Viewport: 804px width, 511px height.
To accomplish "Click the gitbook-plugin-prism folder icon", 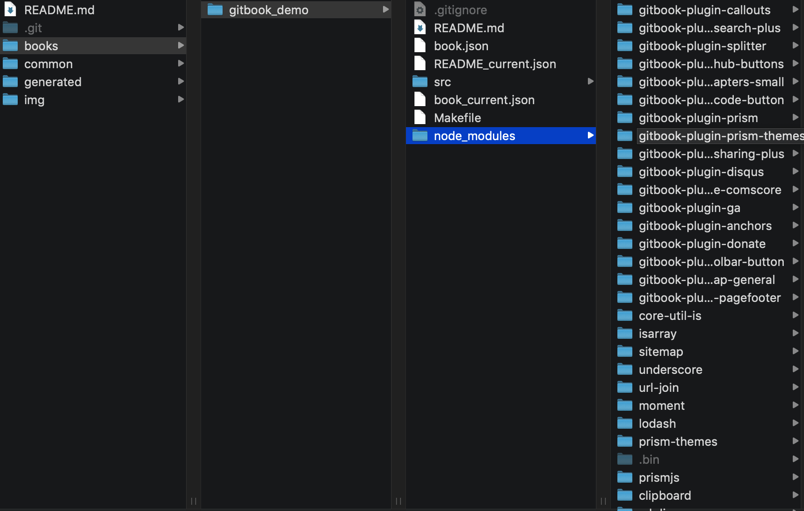I will coord(625,117).
